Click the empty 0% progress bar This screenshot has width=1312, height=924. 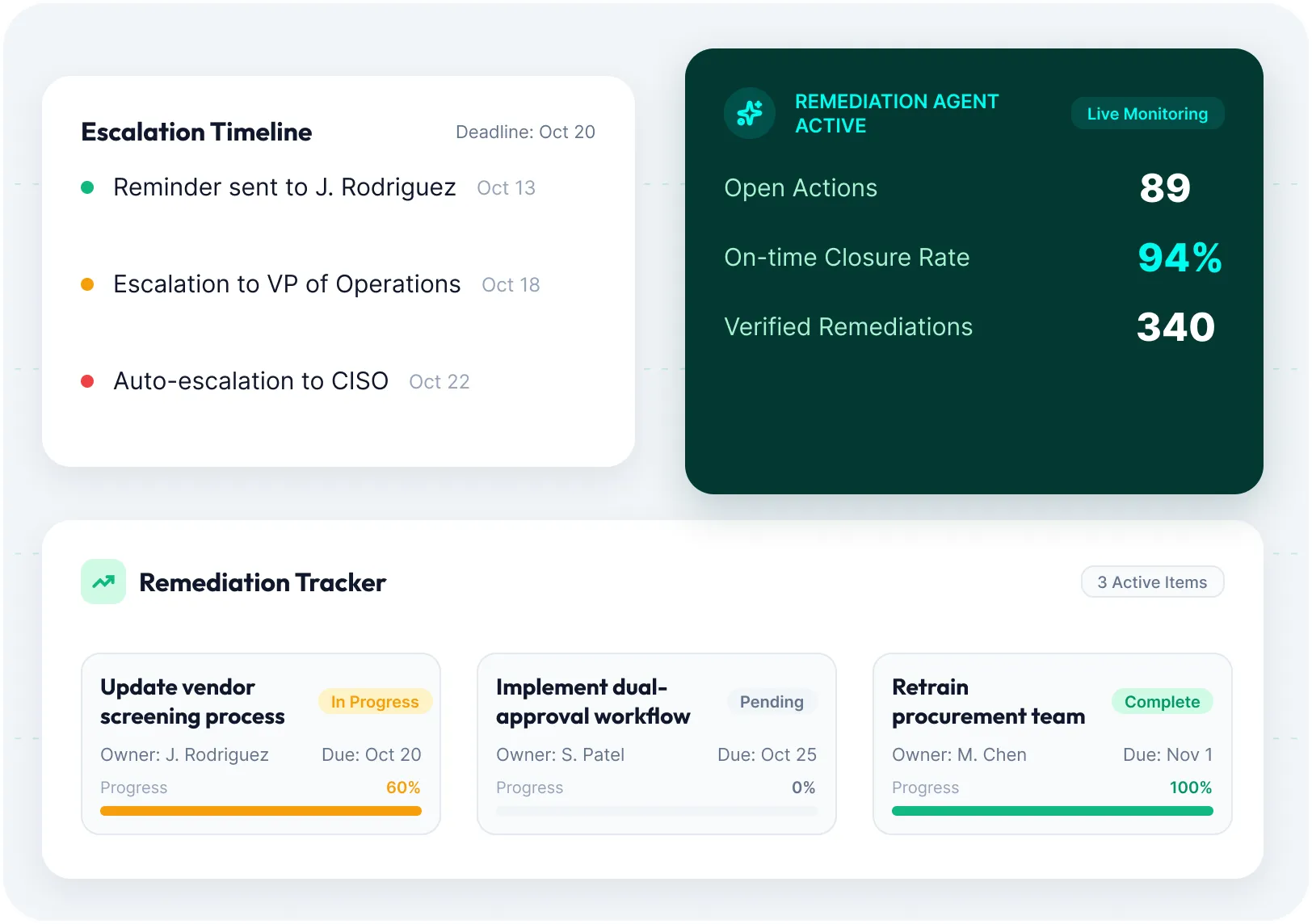tap(657, 811)
